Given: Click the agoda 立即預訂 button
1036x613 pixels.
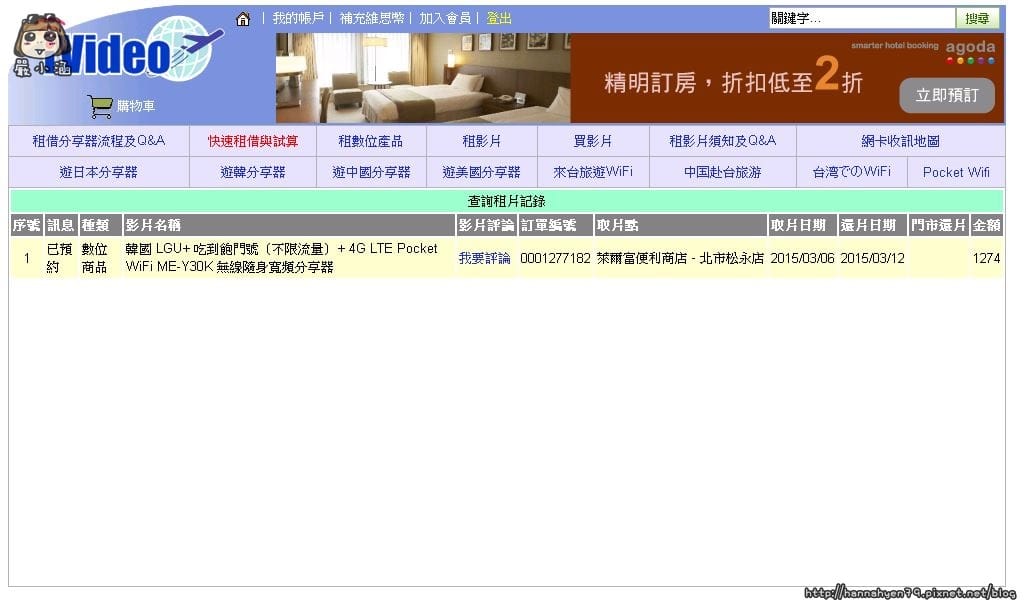Looking at the screenshot, I should click(947, 95).
